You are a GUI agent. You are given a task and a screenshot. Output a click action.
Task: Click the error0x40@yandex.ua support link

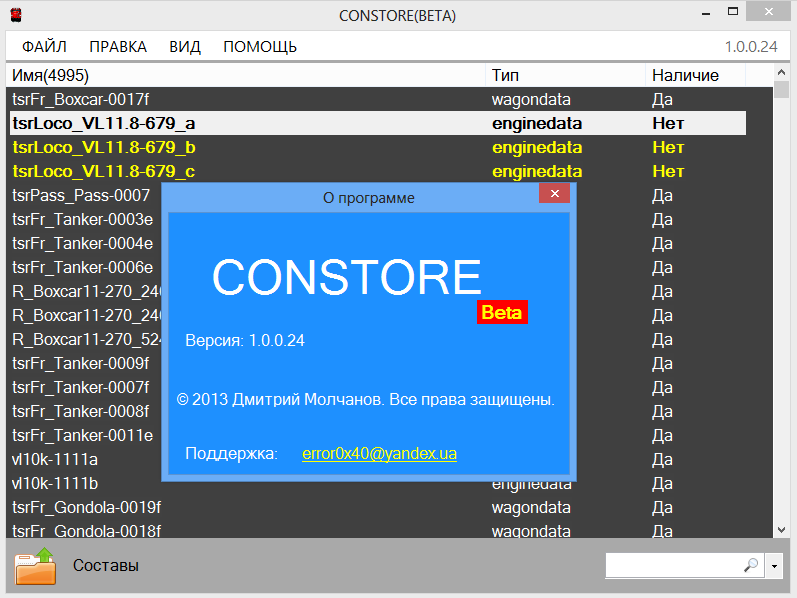[x=379, y=454]
